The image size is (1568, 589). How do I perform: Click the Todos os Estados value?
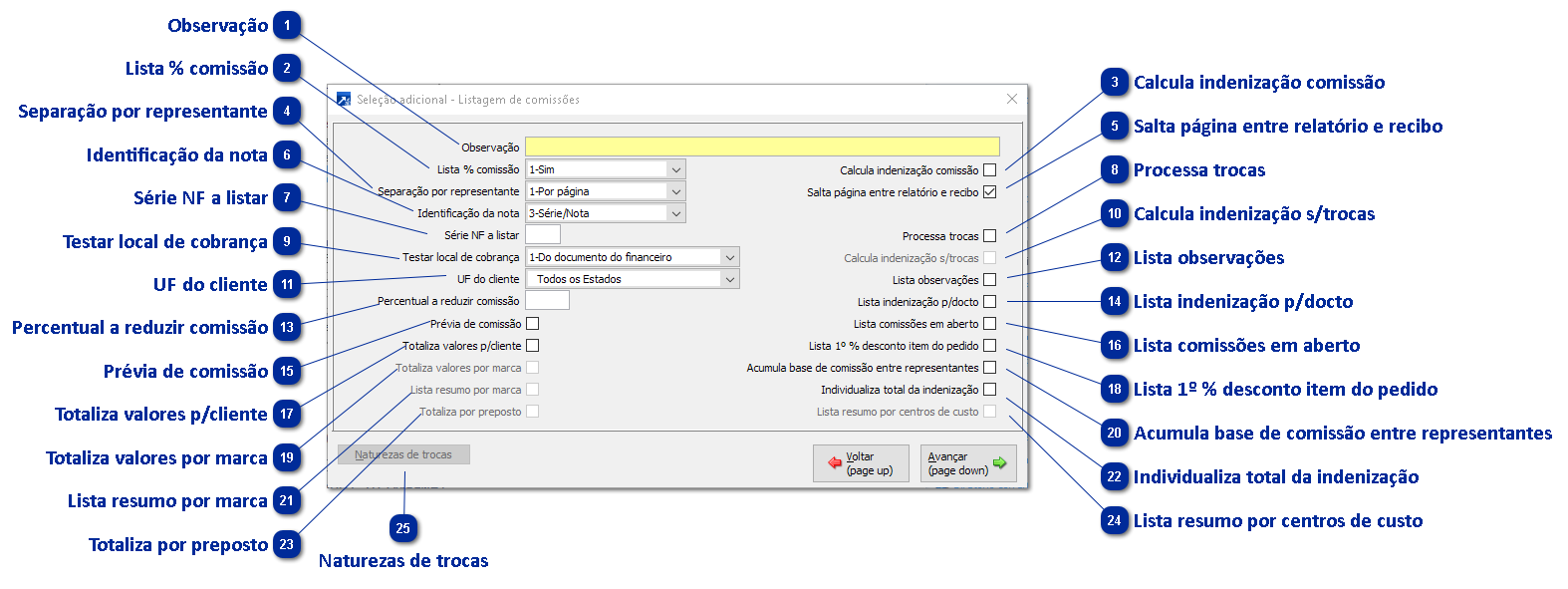click(579, 279)
